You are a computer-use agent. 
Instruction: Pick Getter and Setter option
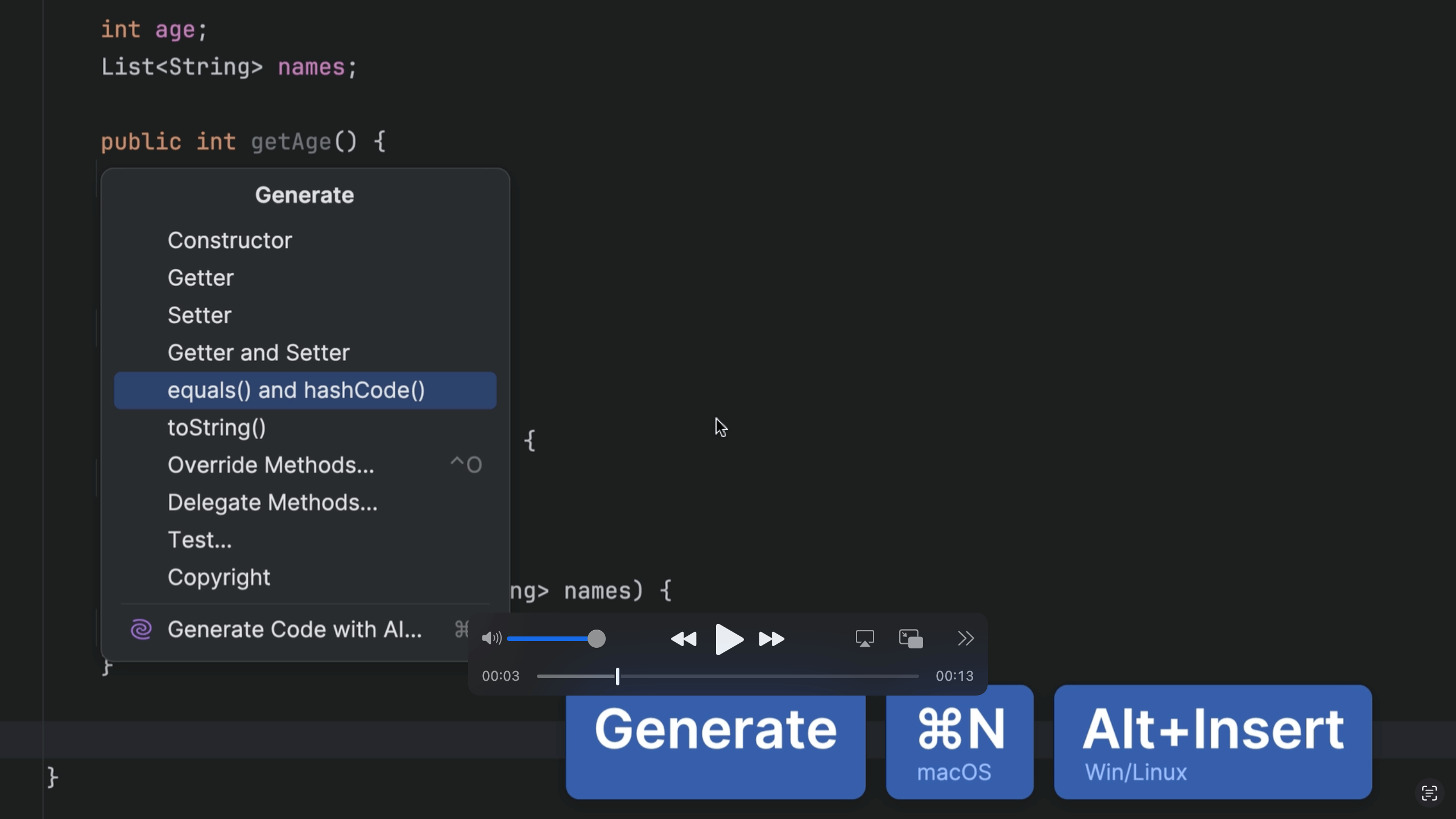coord(258,353)
